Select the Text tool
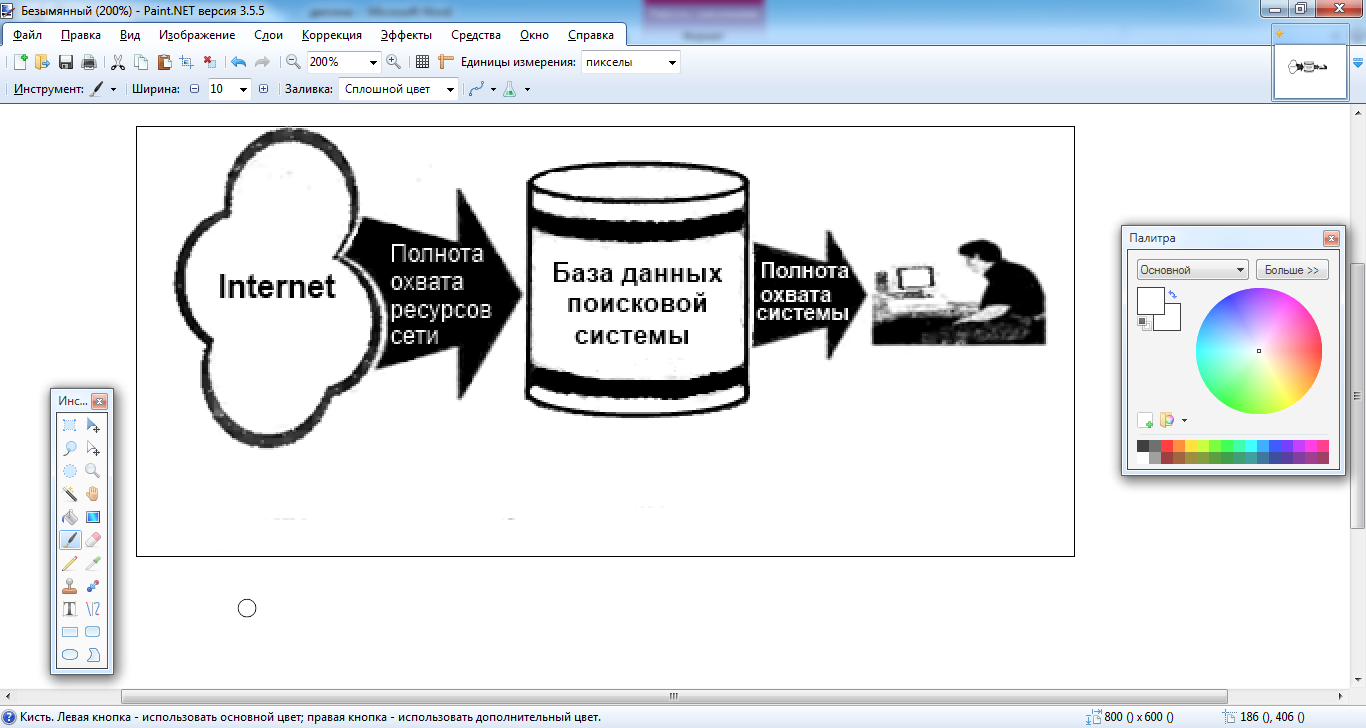This screenshot has width=1366, height=728. point(70,609)
